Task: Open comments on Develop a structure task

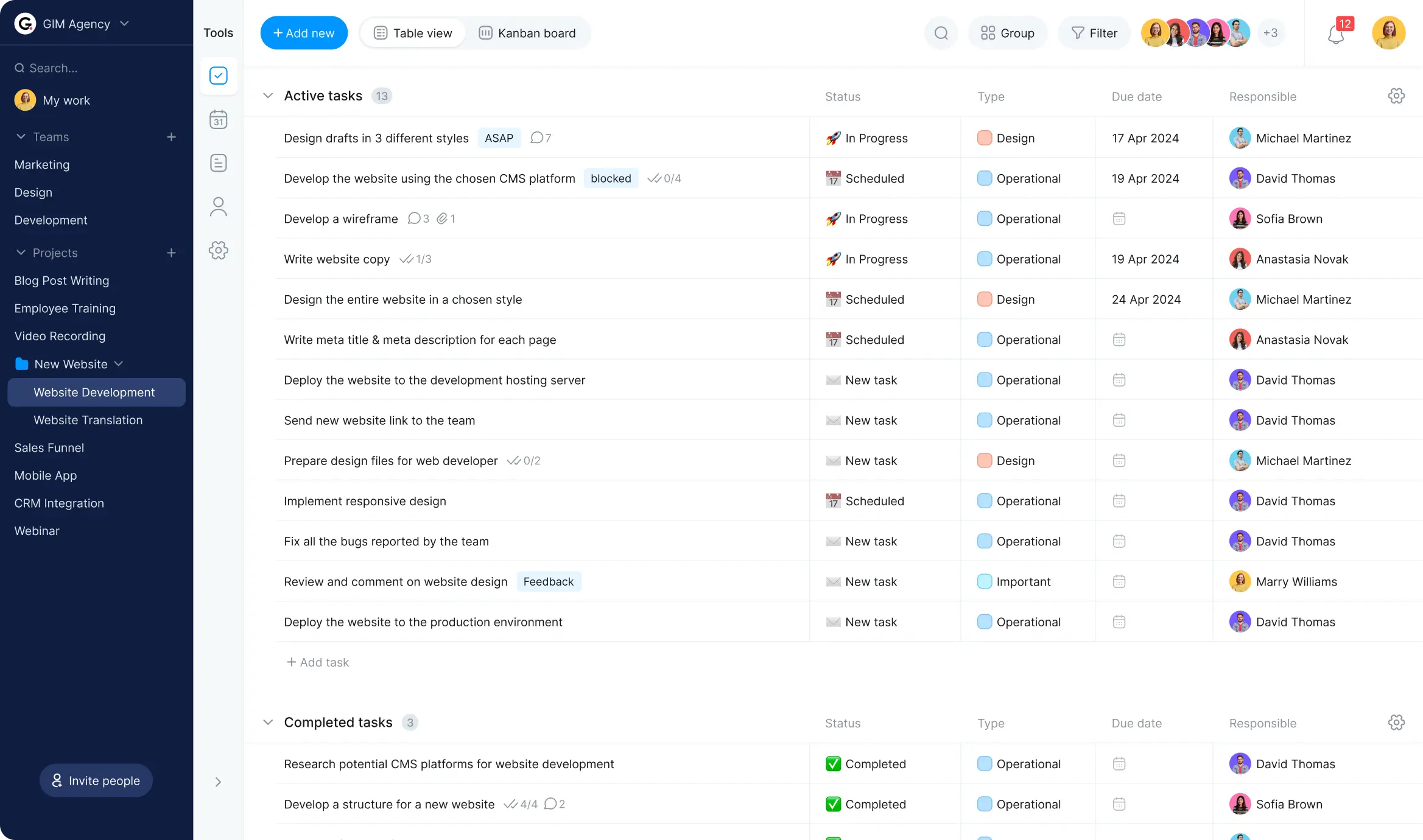Action: [x=554, y=804]
